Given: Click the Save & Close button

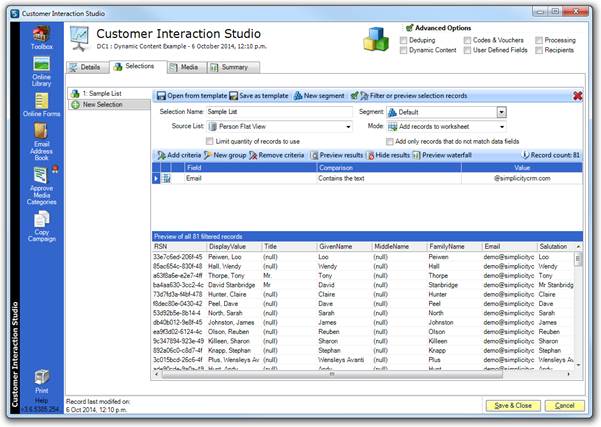Looking at the screenshot, I should coord(513,406).
